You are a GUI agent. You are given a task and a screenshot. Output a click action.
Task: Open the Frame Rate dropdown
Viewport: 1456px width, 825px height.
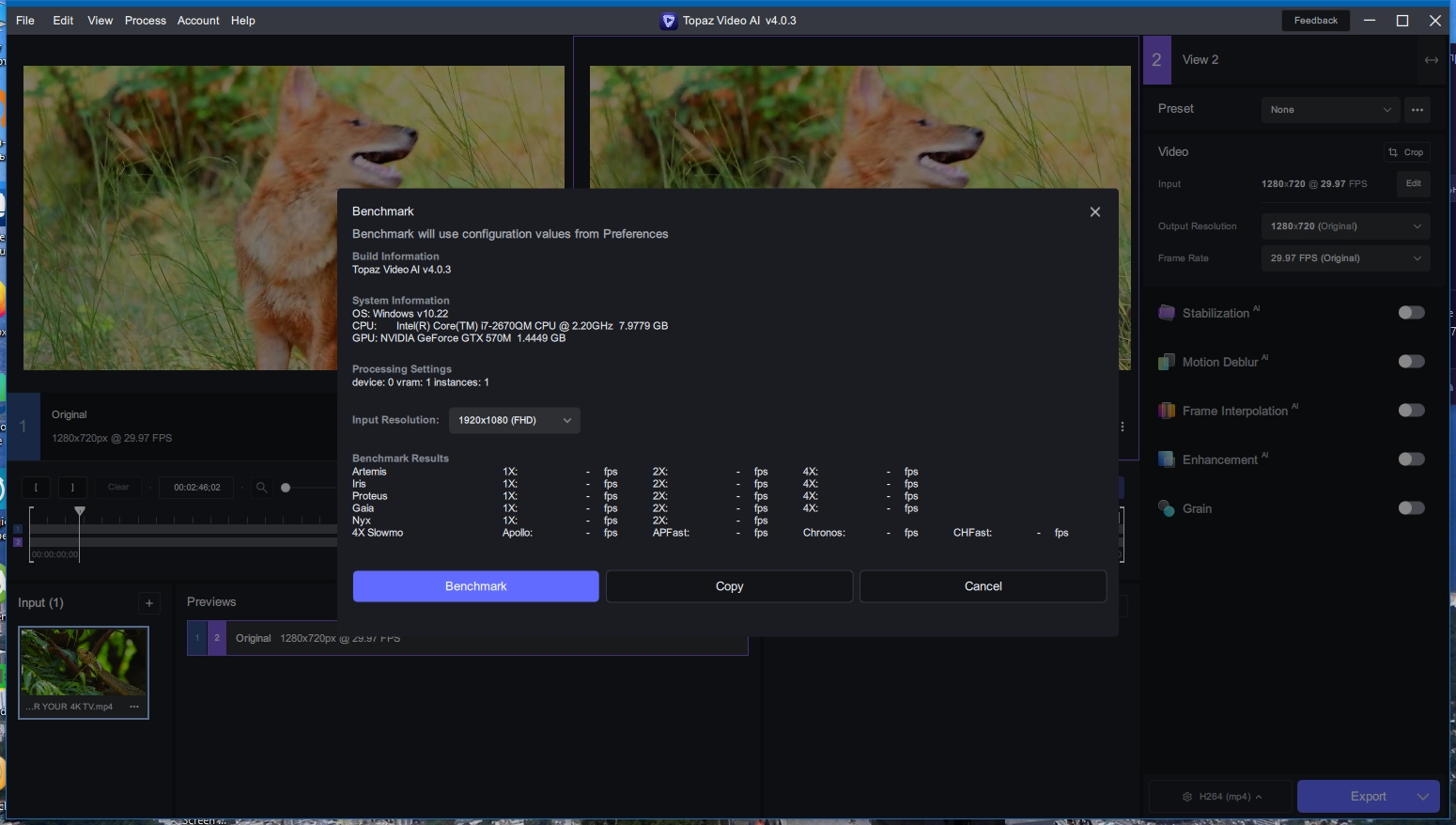pos(1346,258)
